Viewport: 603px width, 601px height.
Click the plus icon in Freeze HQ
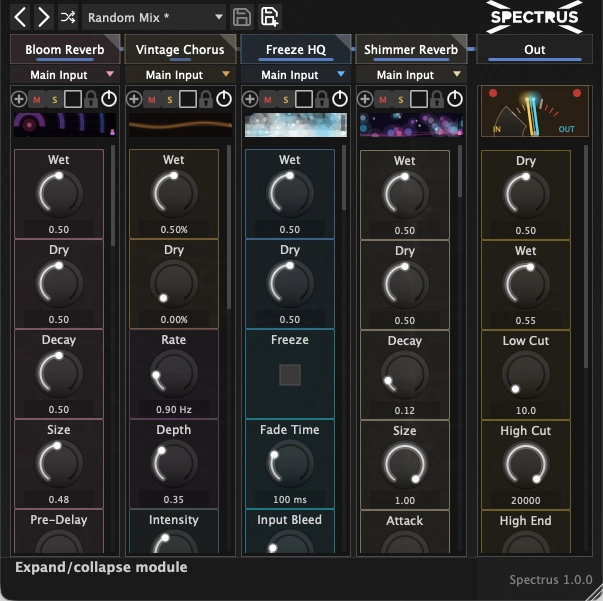click(250, 99)
